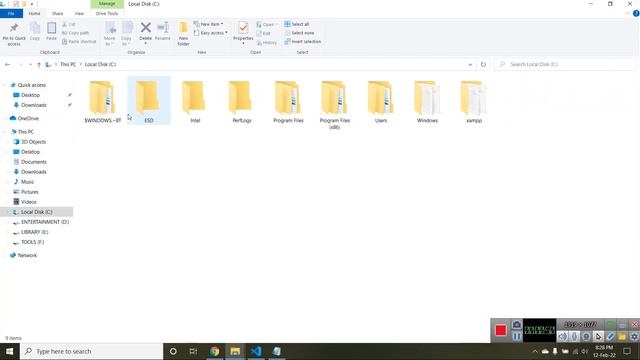Click the Rename button in ribbon
The height and width of the screenshot is (360, 640).
(x=162, y=31)
